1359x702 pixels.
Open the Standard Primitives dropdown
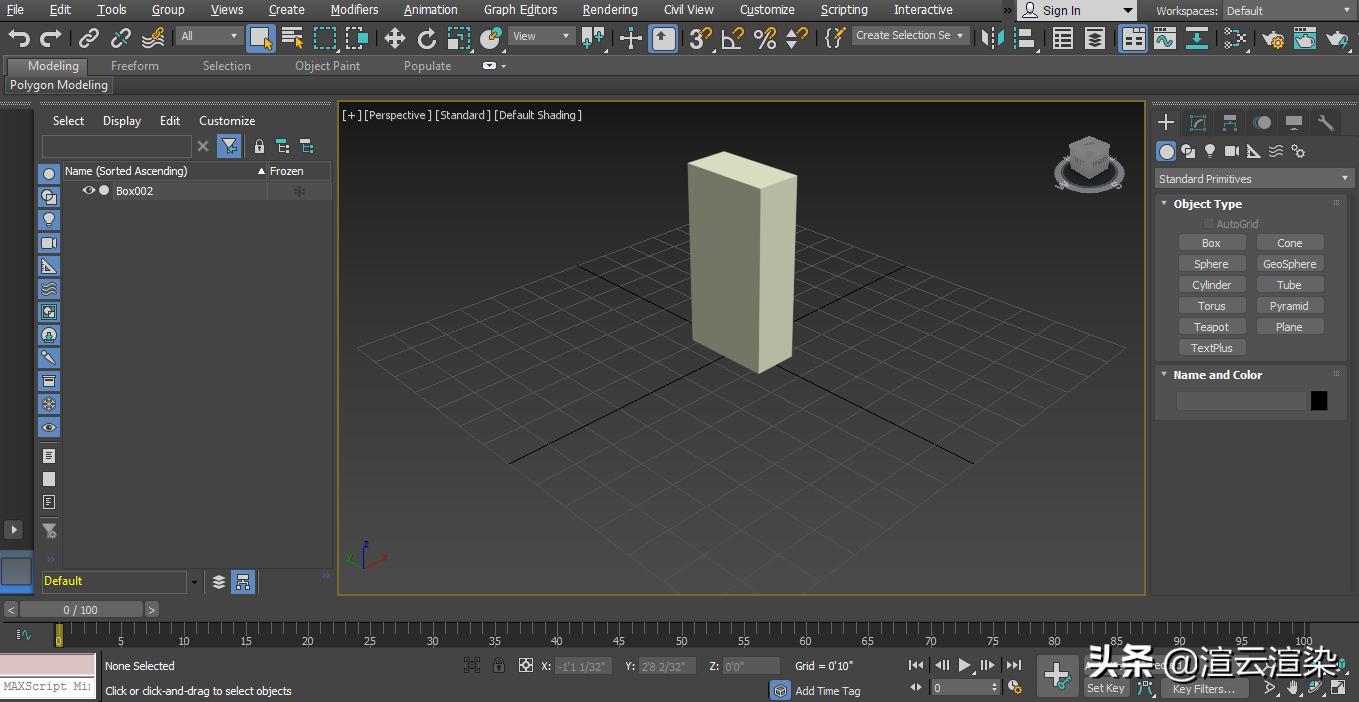(1252, 178)
